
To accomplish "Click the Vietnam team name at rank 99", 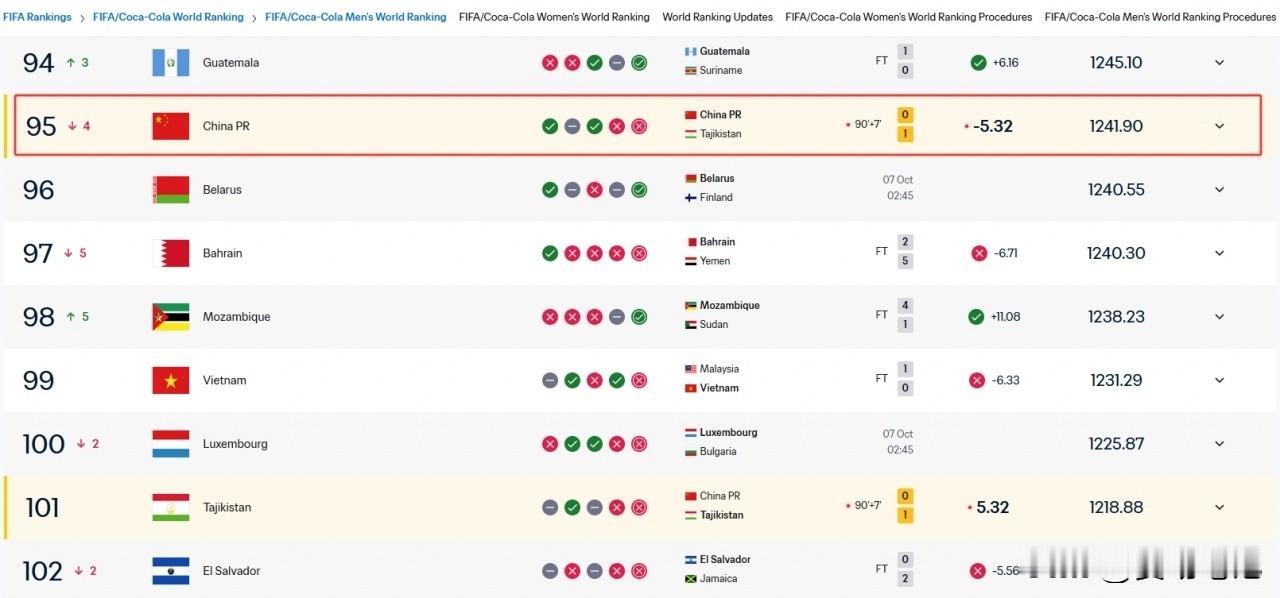I will tap(224, 380).
